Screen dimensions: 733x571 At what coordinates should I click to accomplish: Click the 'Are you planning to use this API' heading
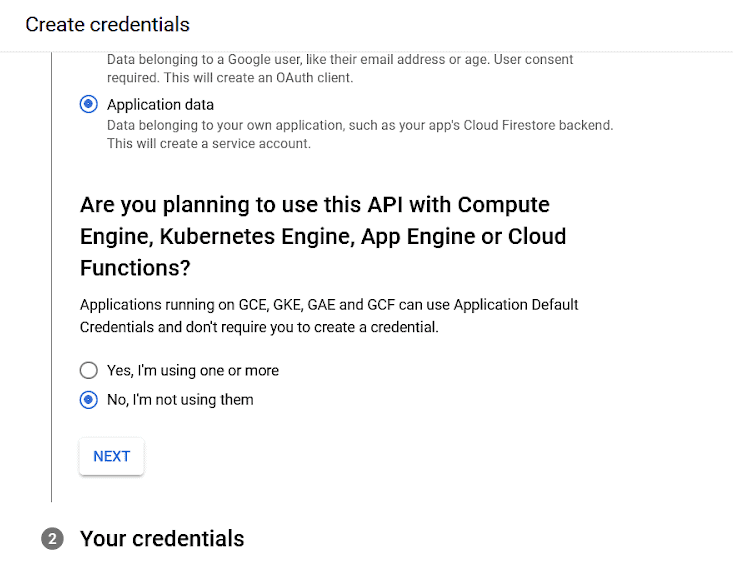pos(315,205)
